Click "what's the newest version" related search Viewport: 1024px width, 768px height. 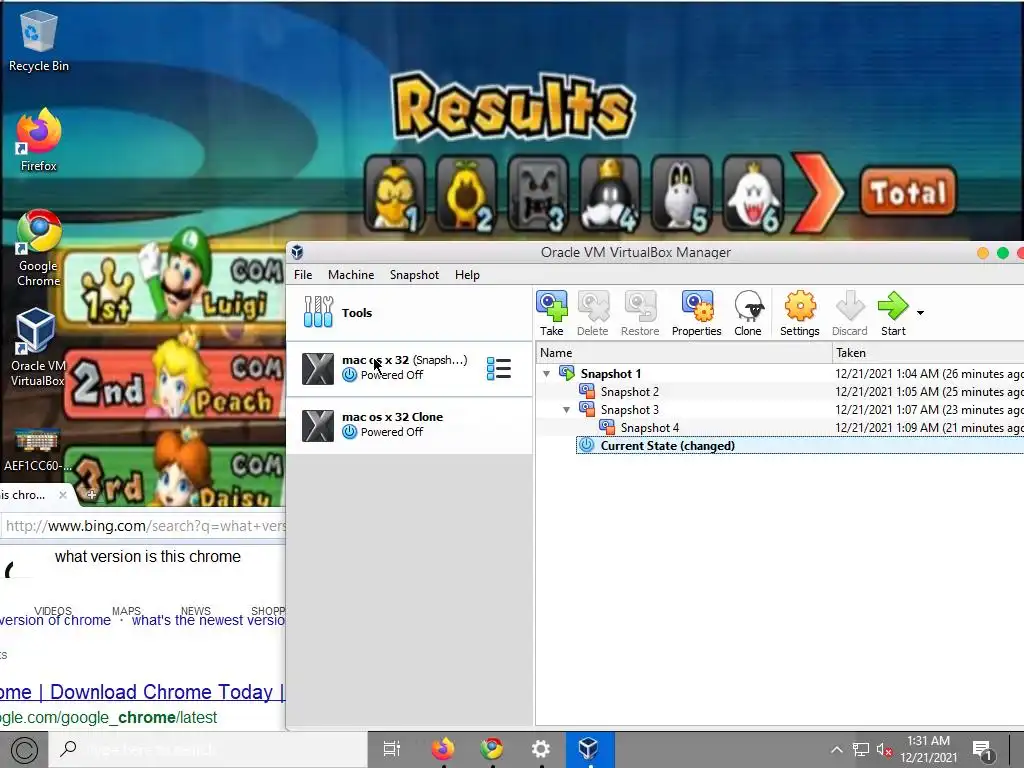pos(208,620)
